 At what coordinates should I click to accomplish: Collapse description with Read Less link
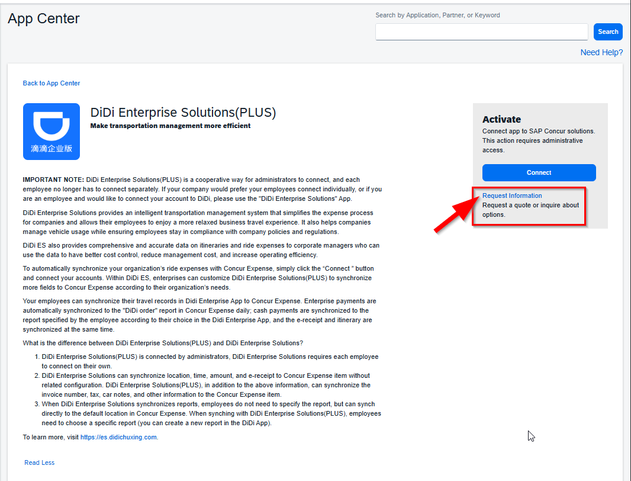coord(39,462)
